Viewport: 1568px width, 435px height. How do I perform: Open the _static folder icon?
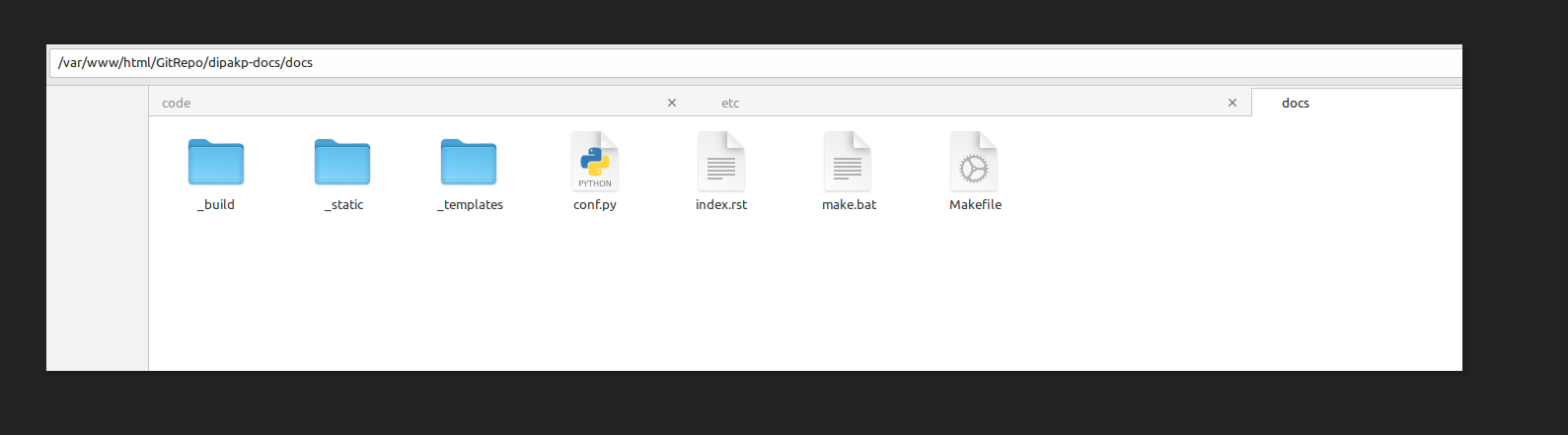pyautogui.click(x=342, y=162)
